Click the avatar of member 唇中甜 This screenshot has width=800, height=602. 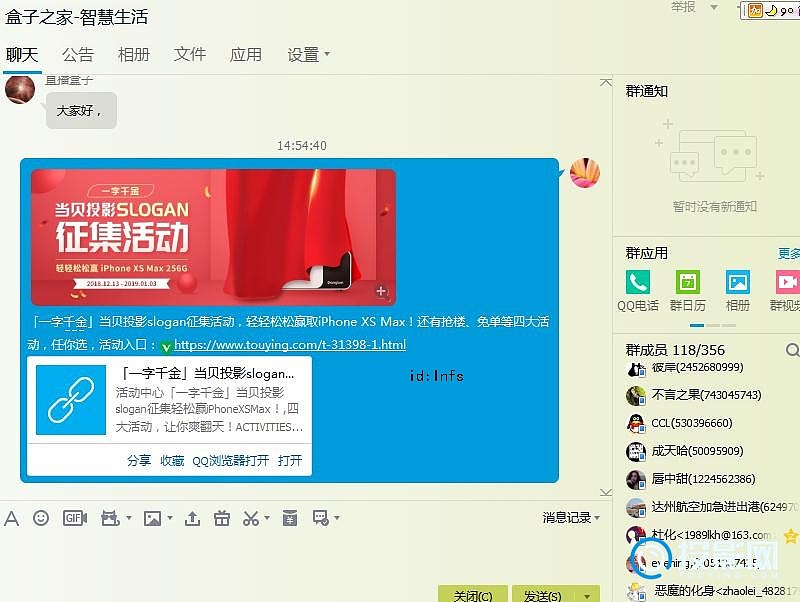pos(636,480)
